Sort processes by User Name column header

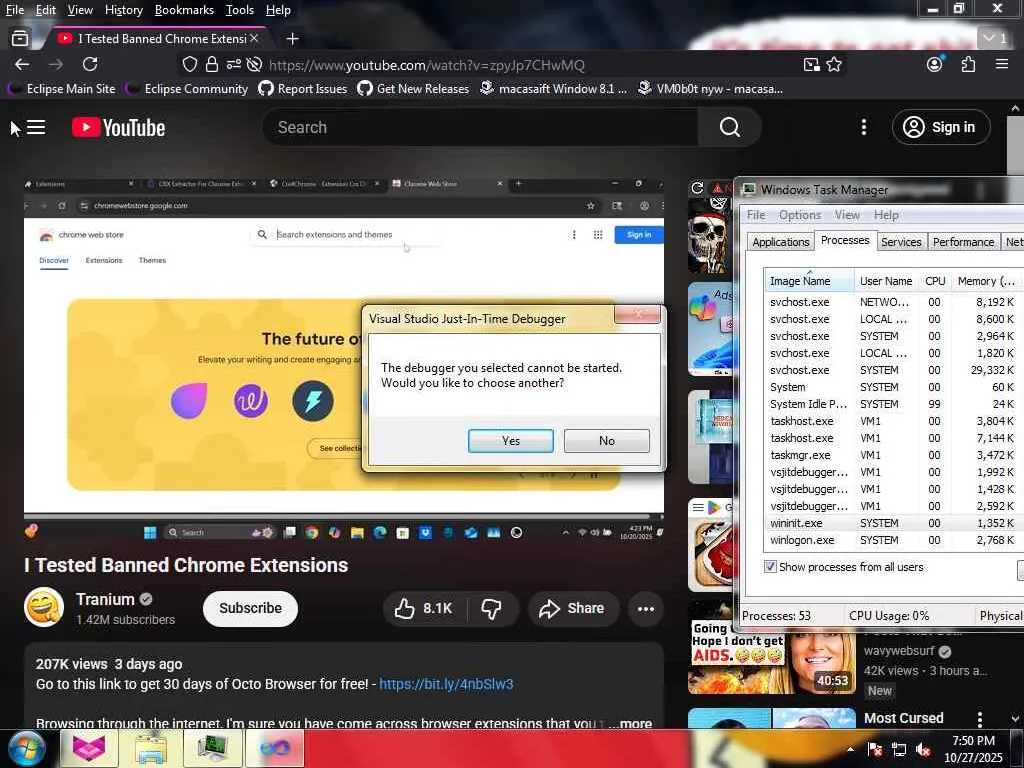coord(886,281)
